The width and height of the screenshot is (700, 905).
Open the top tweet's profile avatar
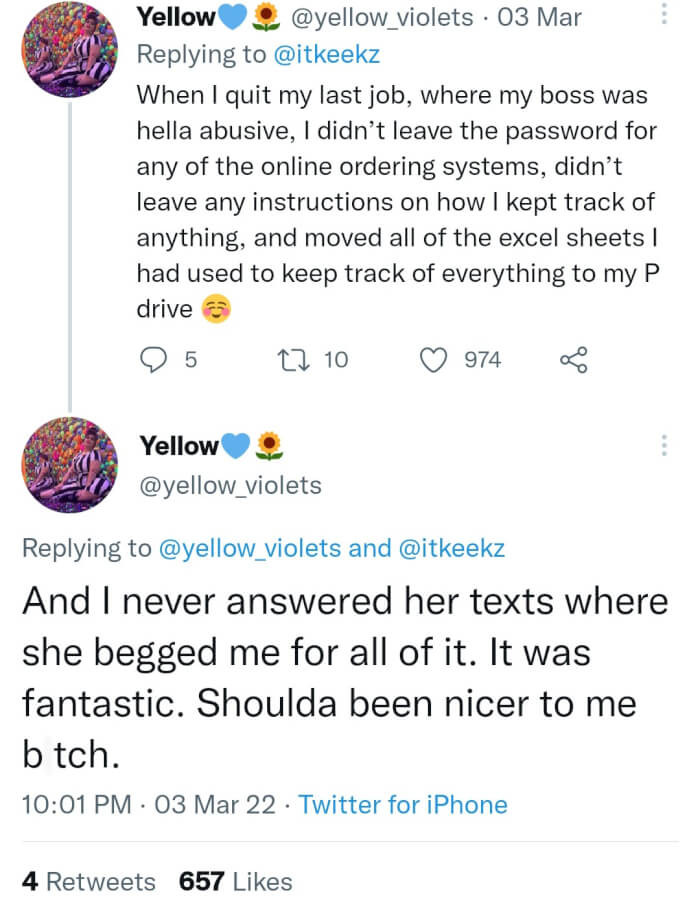pos(70,49)
